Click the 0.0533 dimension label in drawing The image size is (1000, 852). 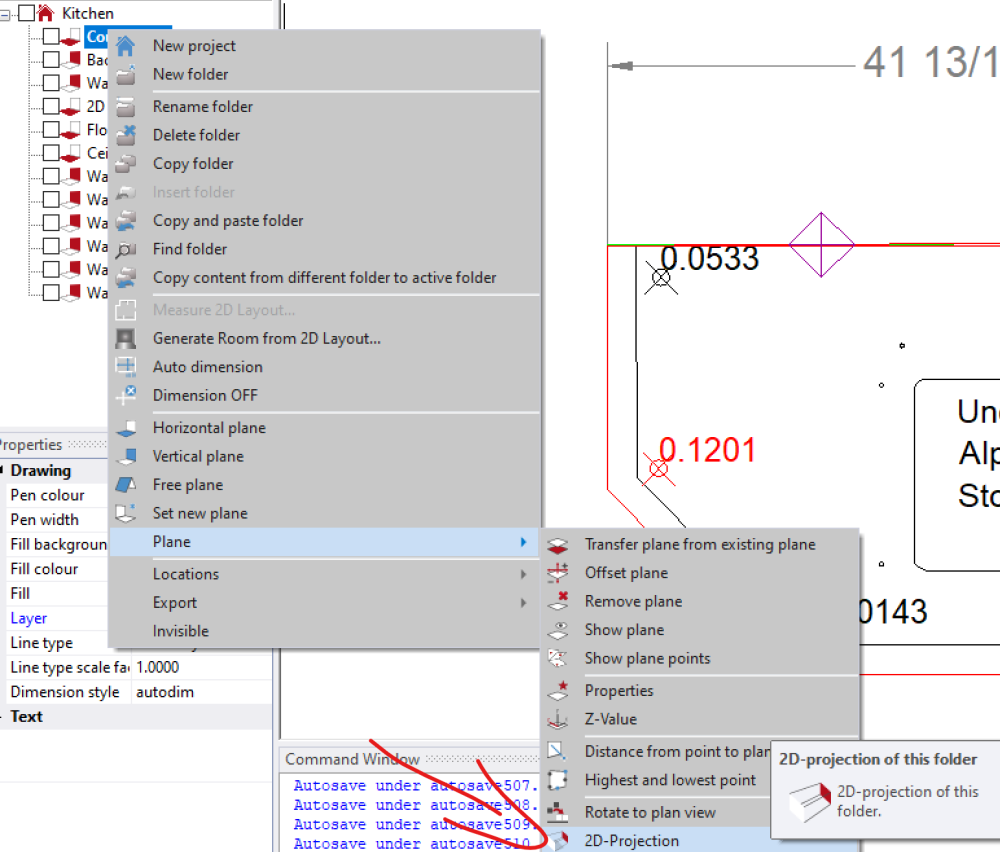pyautogui.click(x=709, y=258)
